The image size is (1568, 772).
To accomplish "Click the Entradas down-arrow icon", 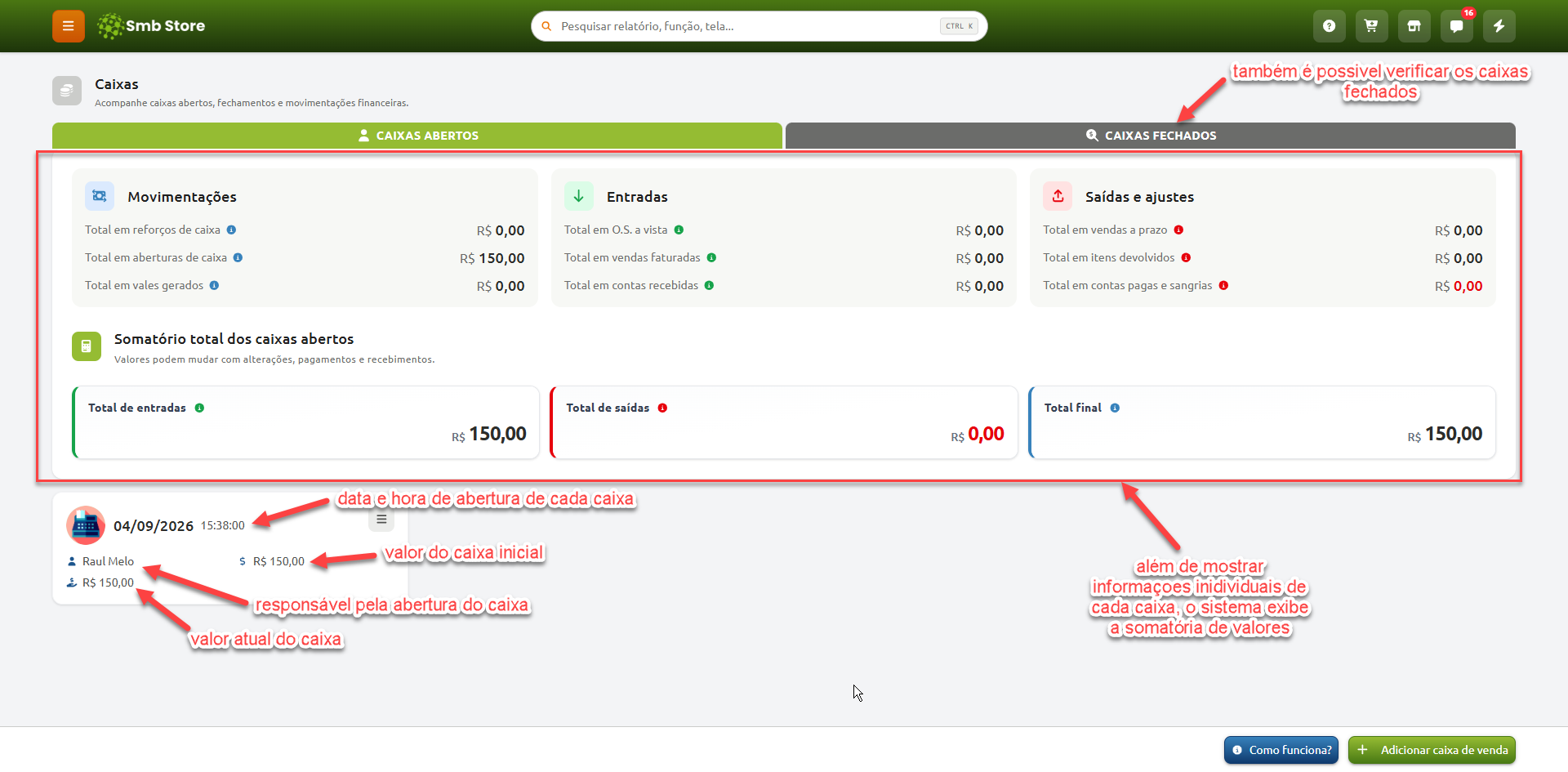I will tap(578, 196).
